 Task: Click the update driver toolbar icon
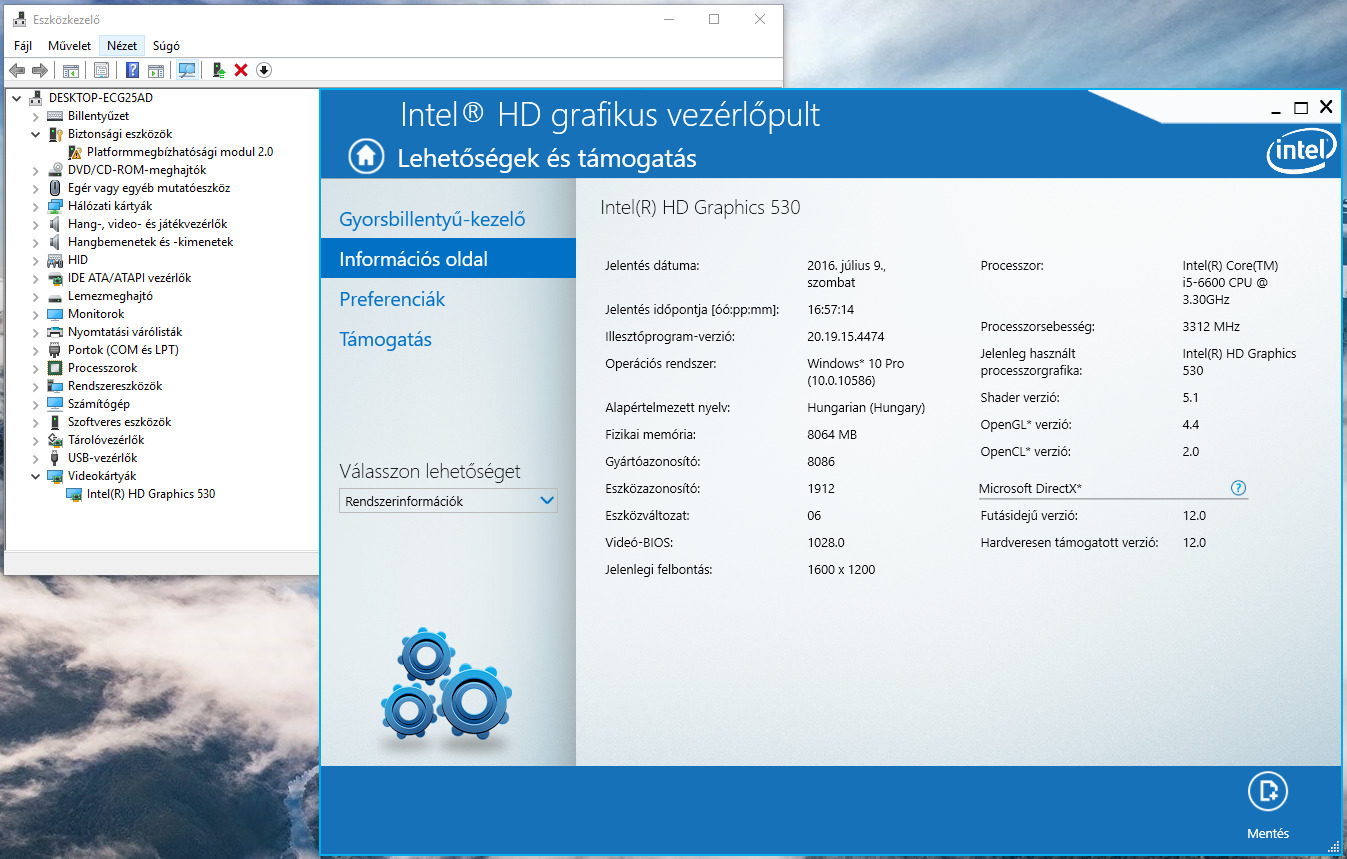pos(218,70)
